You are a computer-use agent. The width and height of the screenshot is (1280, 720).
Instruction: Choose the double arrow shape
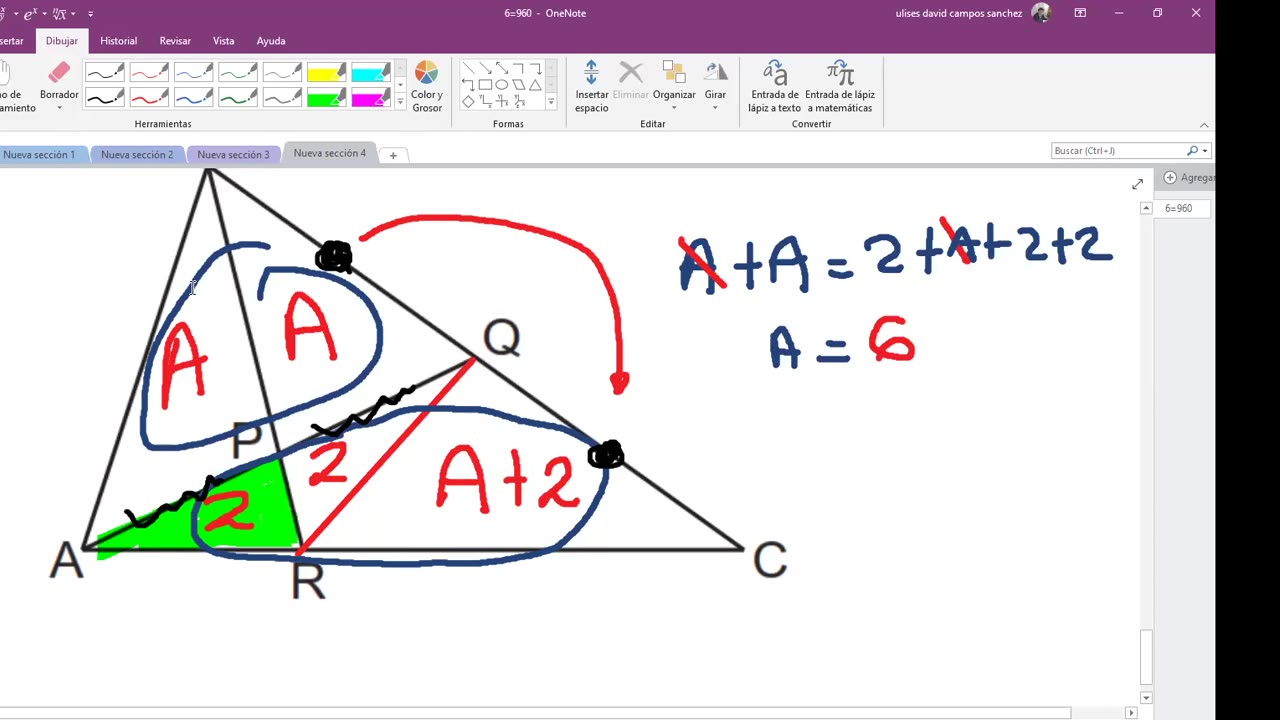point(502,69)
